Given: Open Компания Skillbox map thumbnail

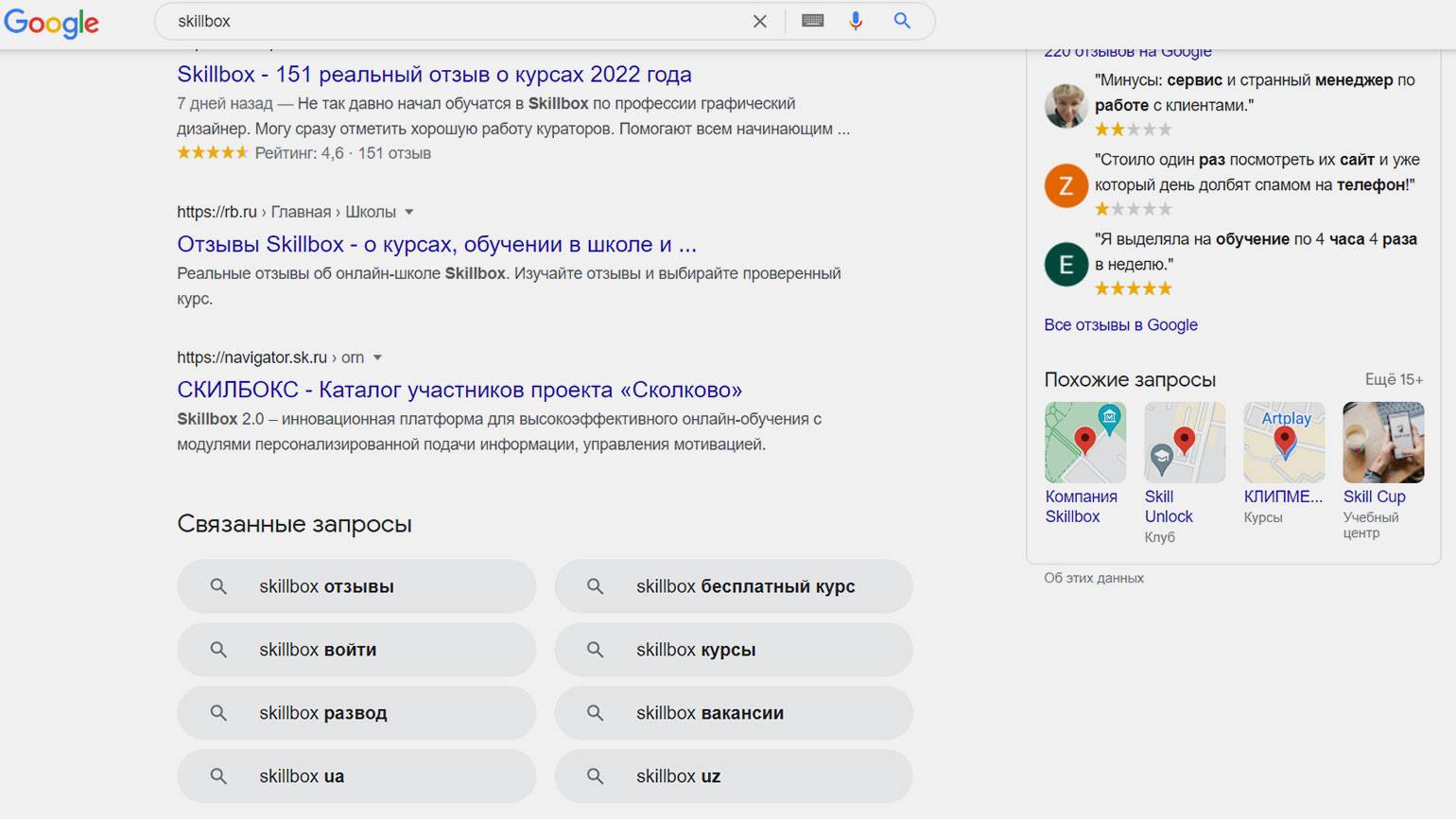Looking at the screenshot, I should click(x=1084, y=443).
